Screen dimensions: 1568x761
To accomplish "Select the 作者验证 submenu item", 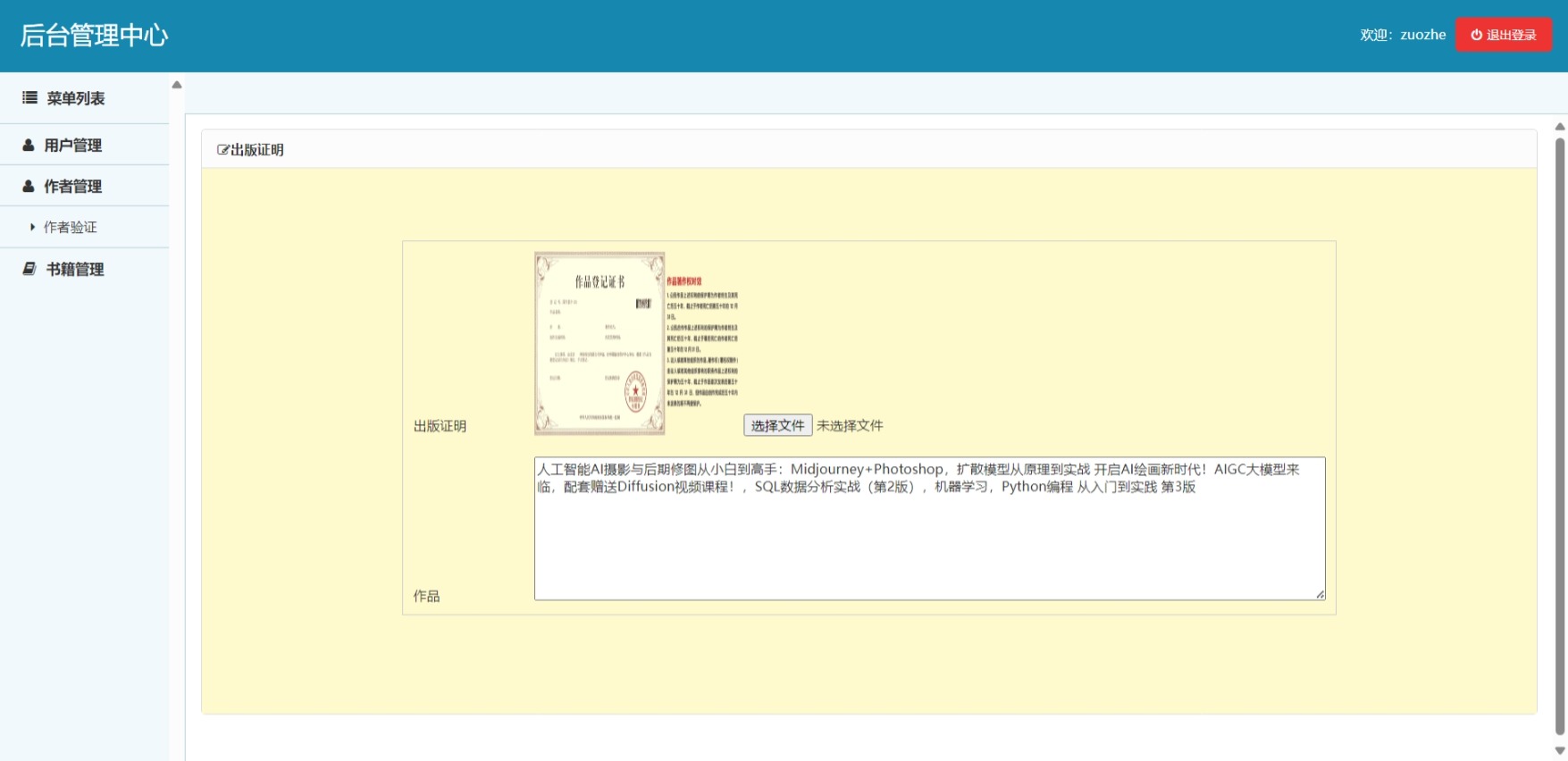I will click(71, 227).
